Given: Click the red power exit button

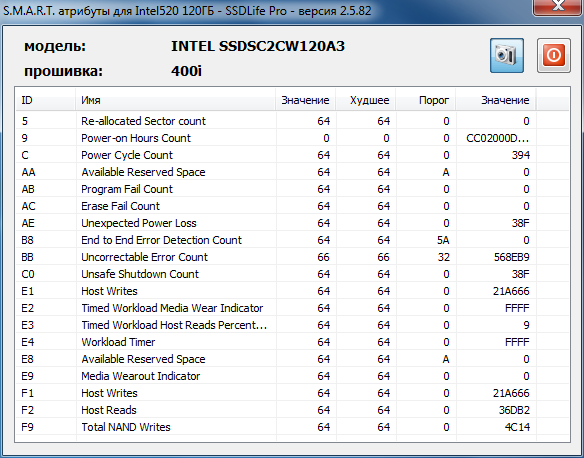Looking at the screenshot, I should 553,55.
